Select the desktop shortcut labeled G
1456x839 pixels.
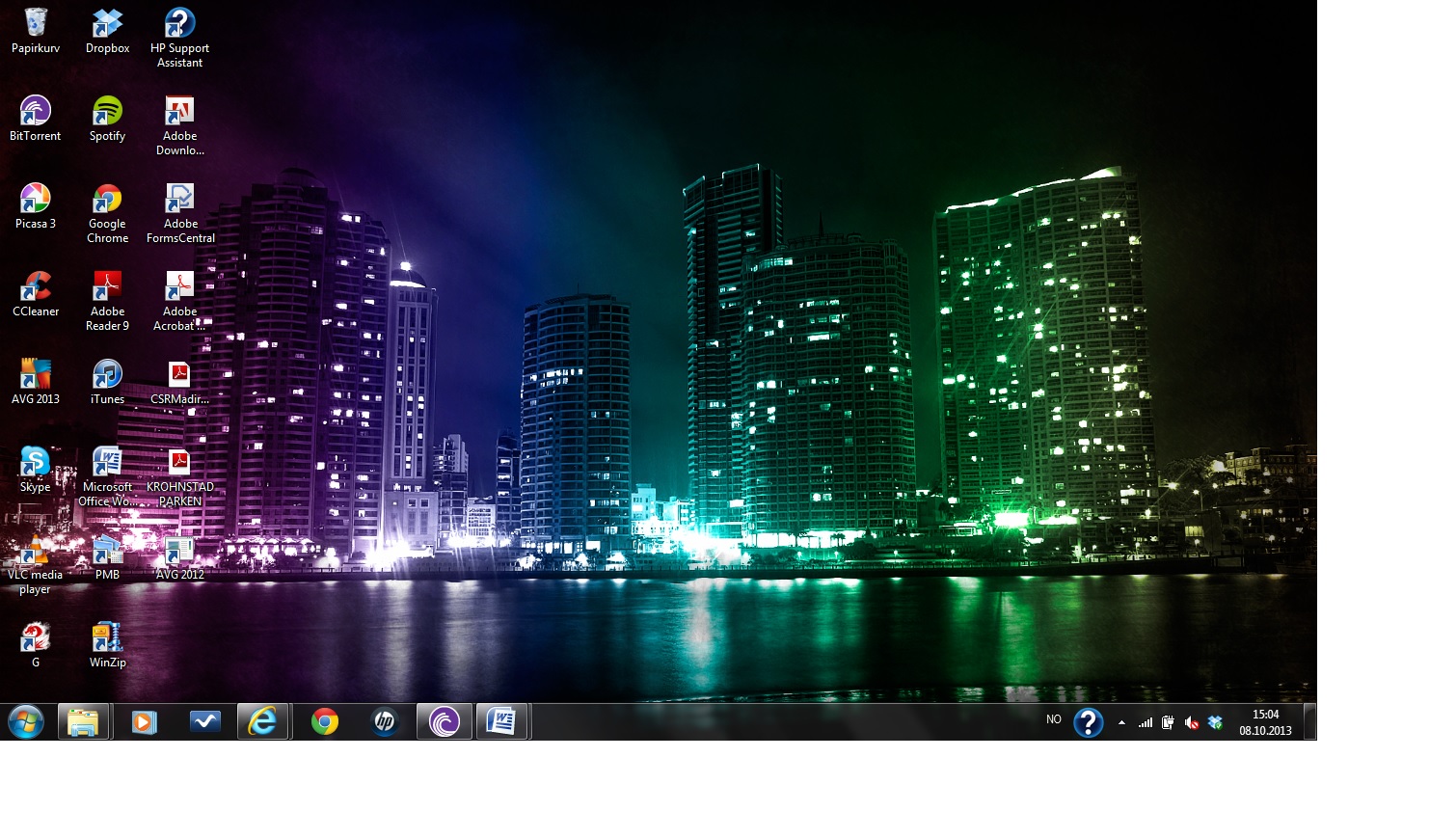coord(36,645)
